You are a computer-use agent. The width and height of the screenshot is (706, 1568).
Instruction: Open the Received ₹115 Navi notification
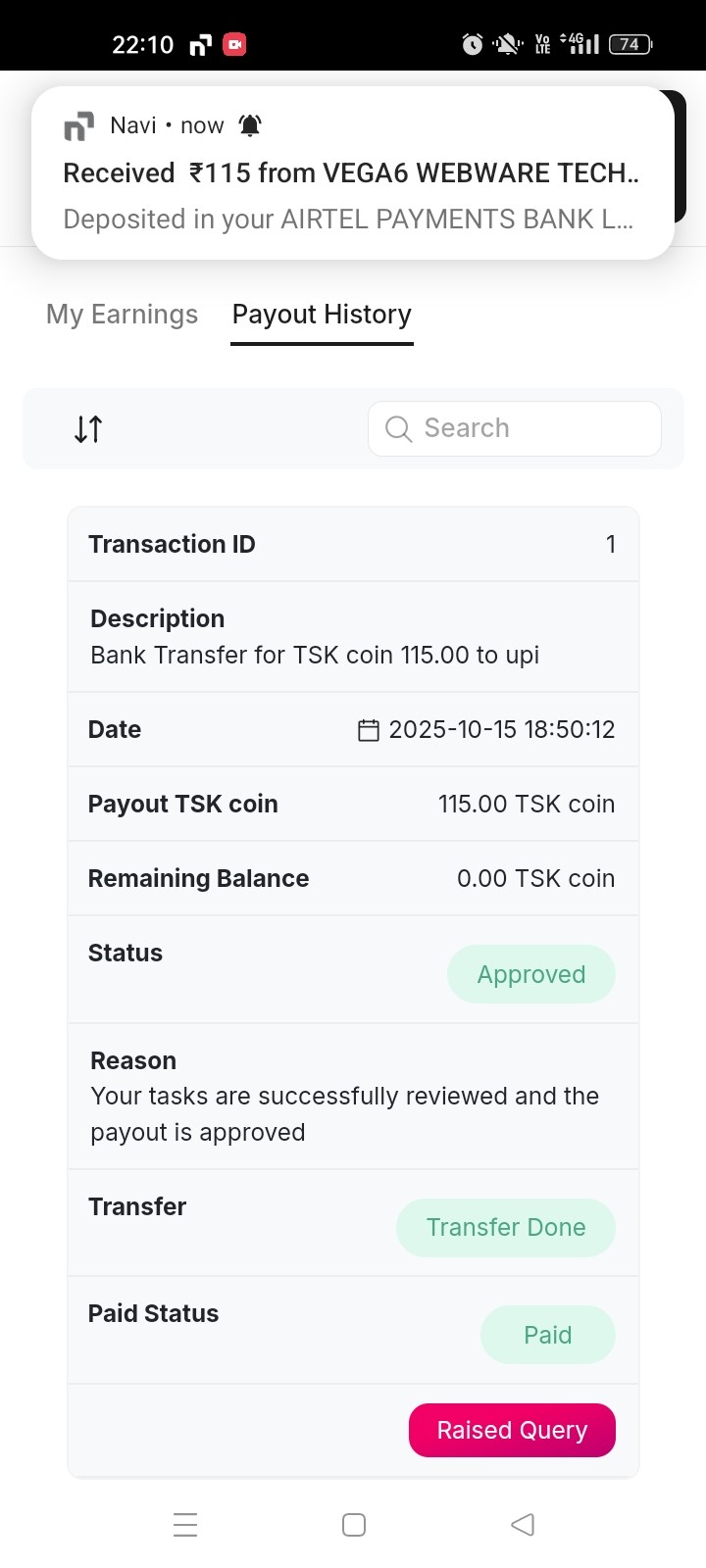click(x=353, y=196)
